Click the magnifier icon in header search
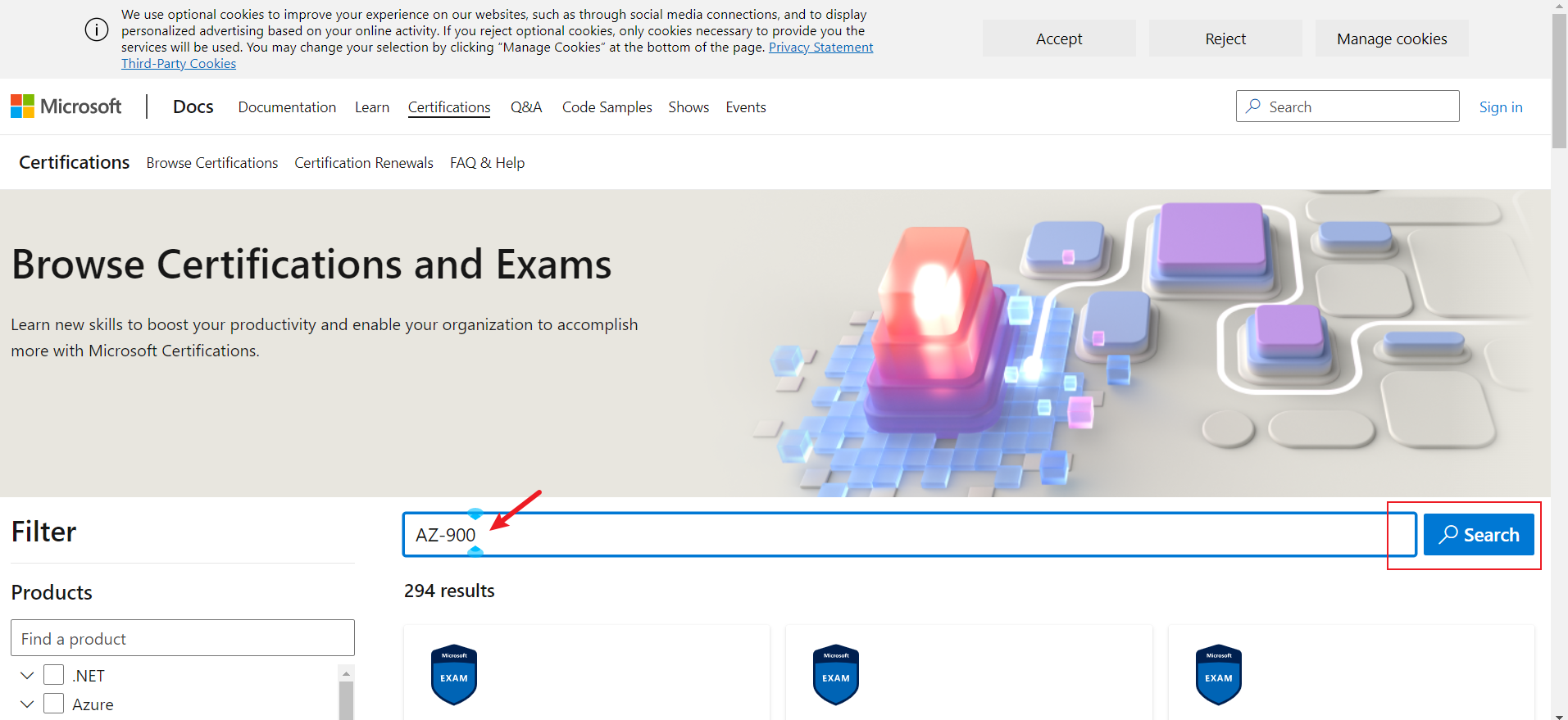The width and height of the screenshot is (1568, 720). pyautogui.click(x=1253, y=106)
